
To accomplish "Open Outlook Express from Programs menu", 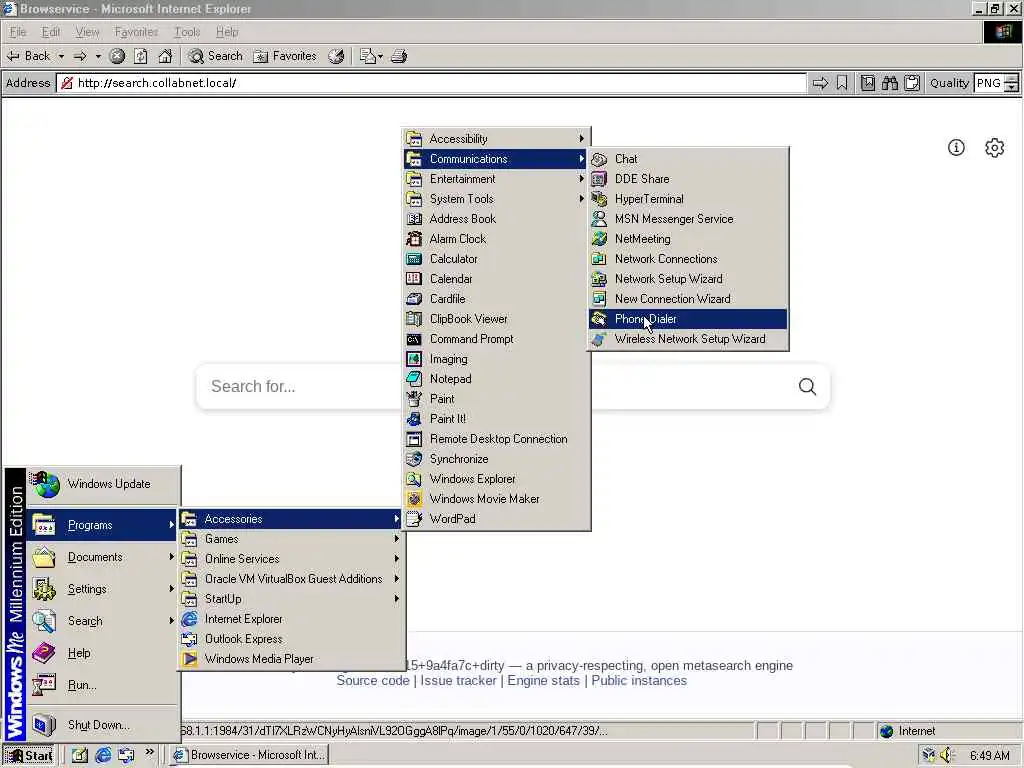I will tap(291, 639).
